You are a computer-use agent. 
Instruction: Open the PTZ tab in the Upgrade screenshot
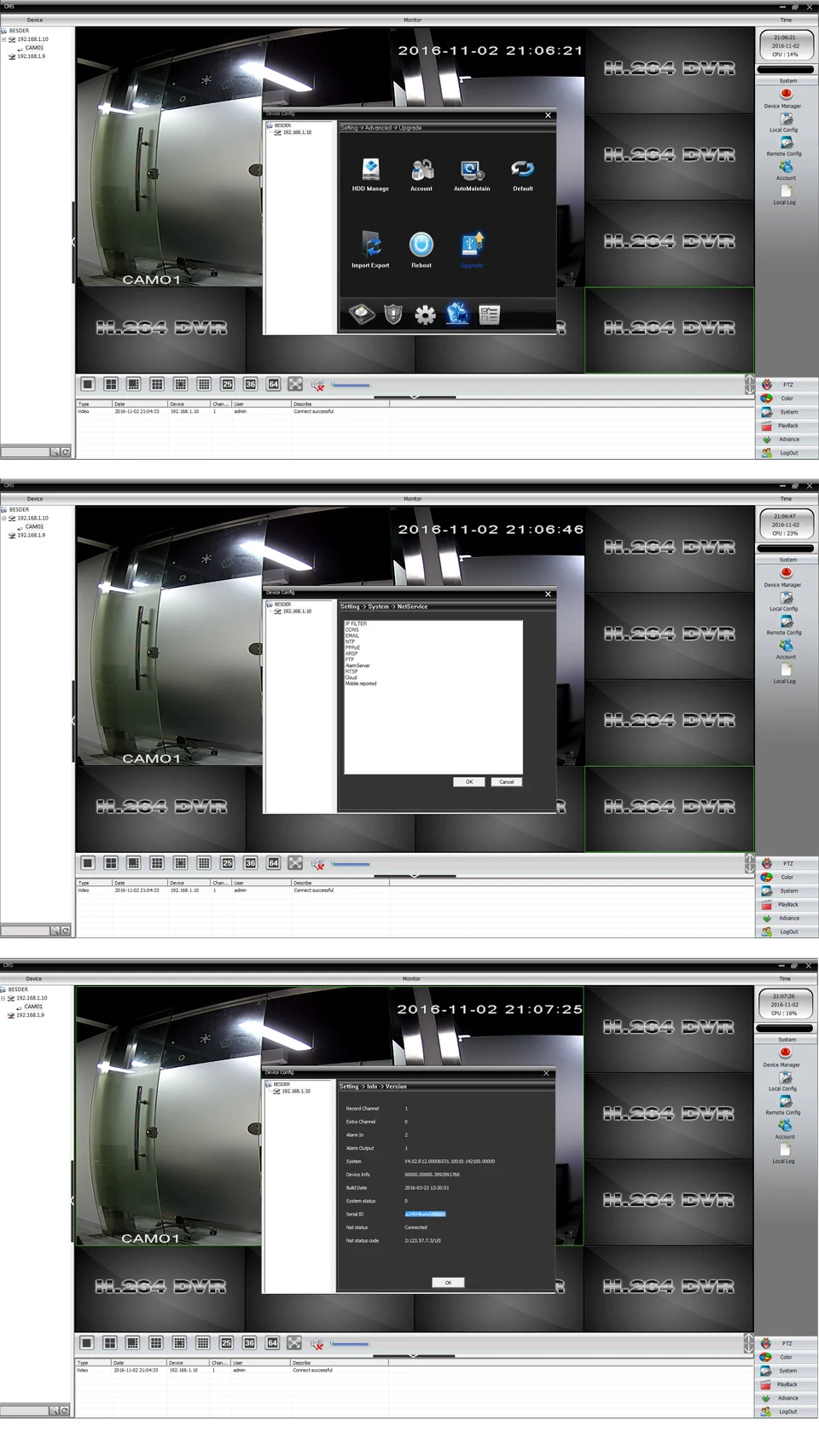pos(787,385)
